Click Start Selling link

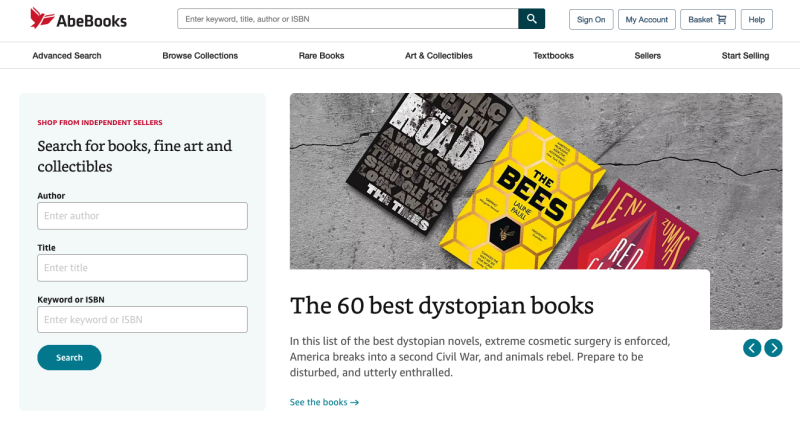pyautogui.click(x=745, y=56)
